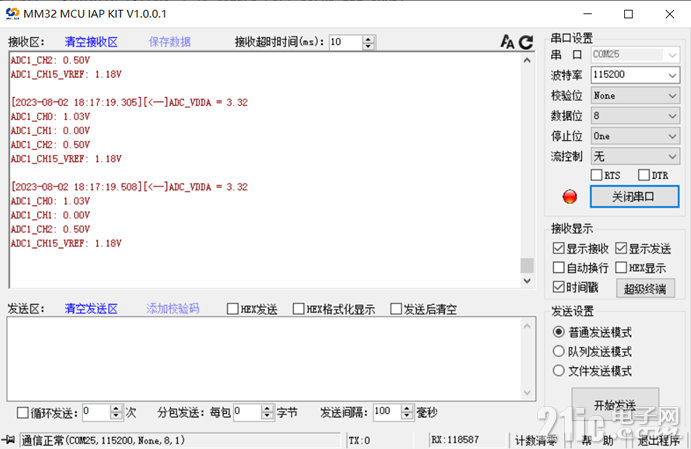
Task: Click the receive area scrollbar up arrow
Action: tap(527, 60)
